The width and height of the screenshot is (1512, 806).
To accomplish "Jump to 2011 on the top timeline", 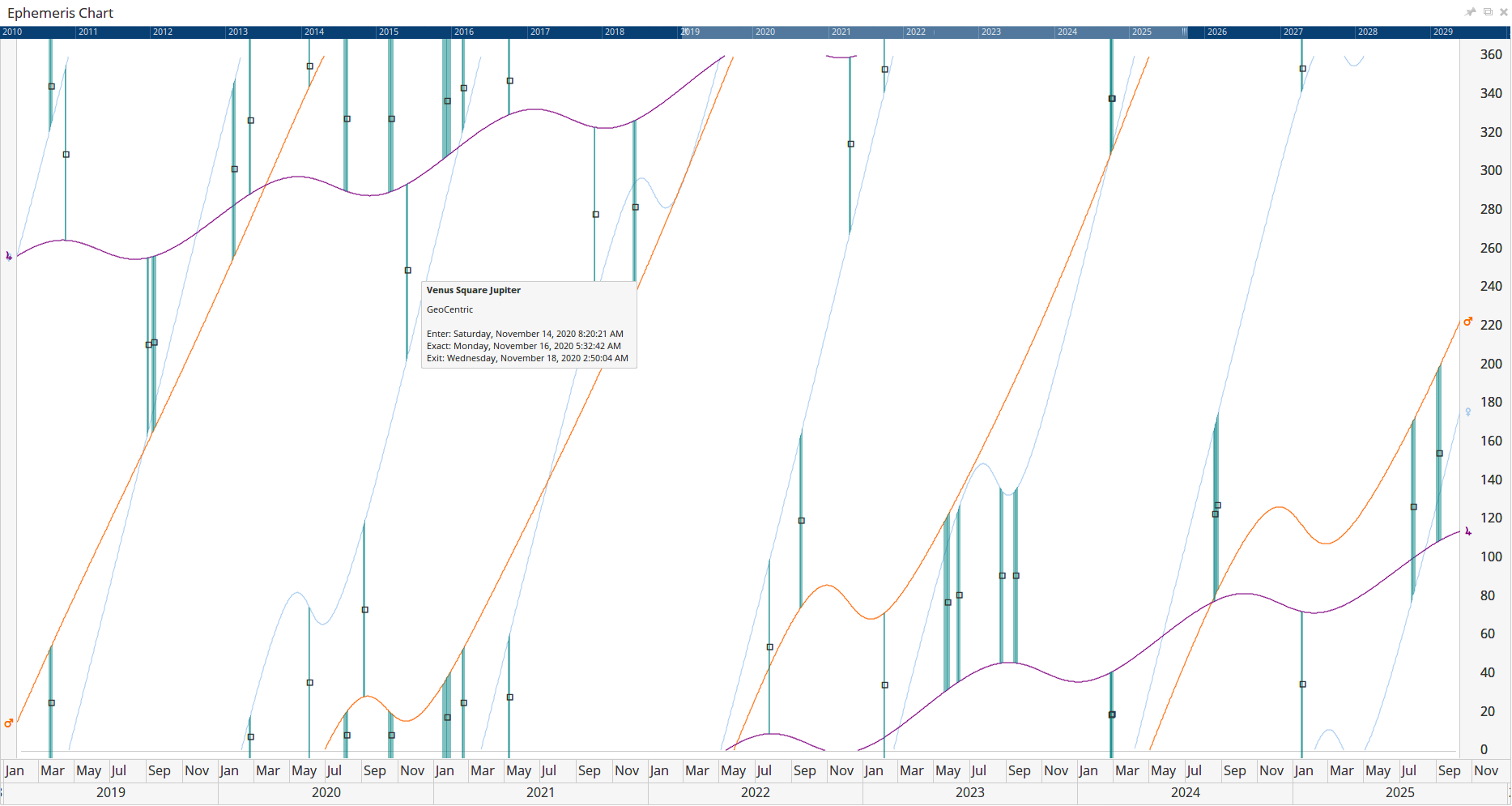I will pyautogui.click(x=87, y=32).
